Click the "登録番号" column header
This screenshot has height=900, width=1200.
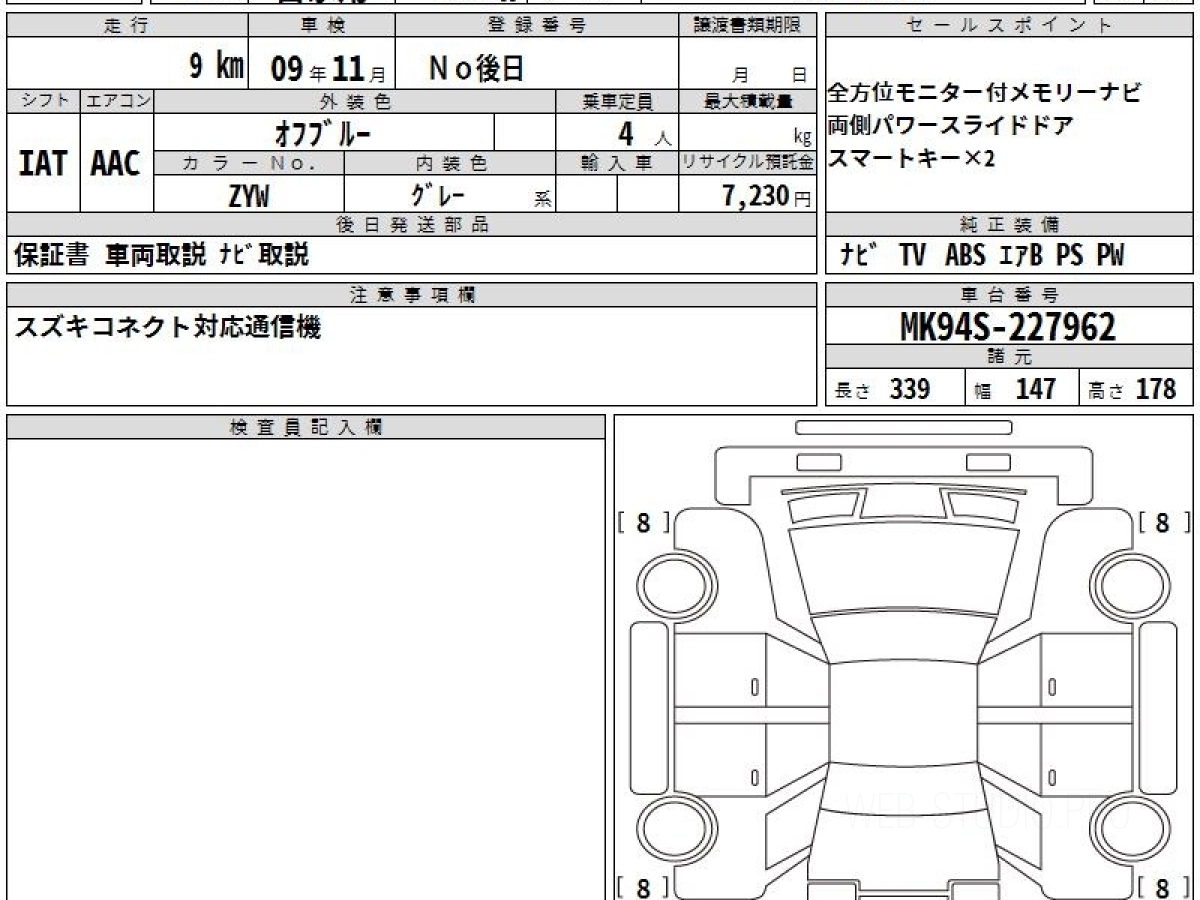pyautogui.click(x=537, y=26)
